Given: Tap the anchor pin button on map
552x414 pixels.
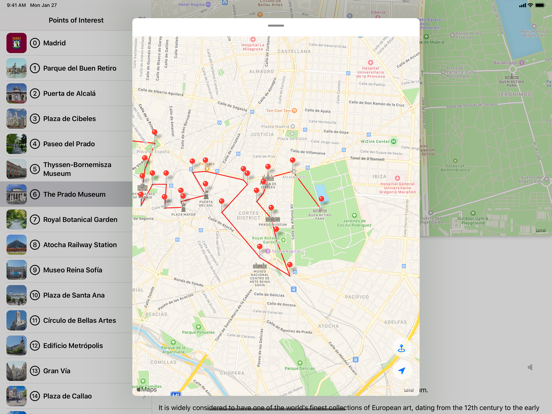Looking at the screenshot, I should coord(402,348).
